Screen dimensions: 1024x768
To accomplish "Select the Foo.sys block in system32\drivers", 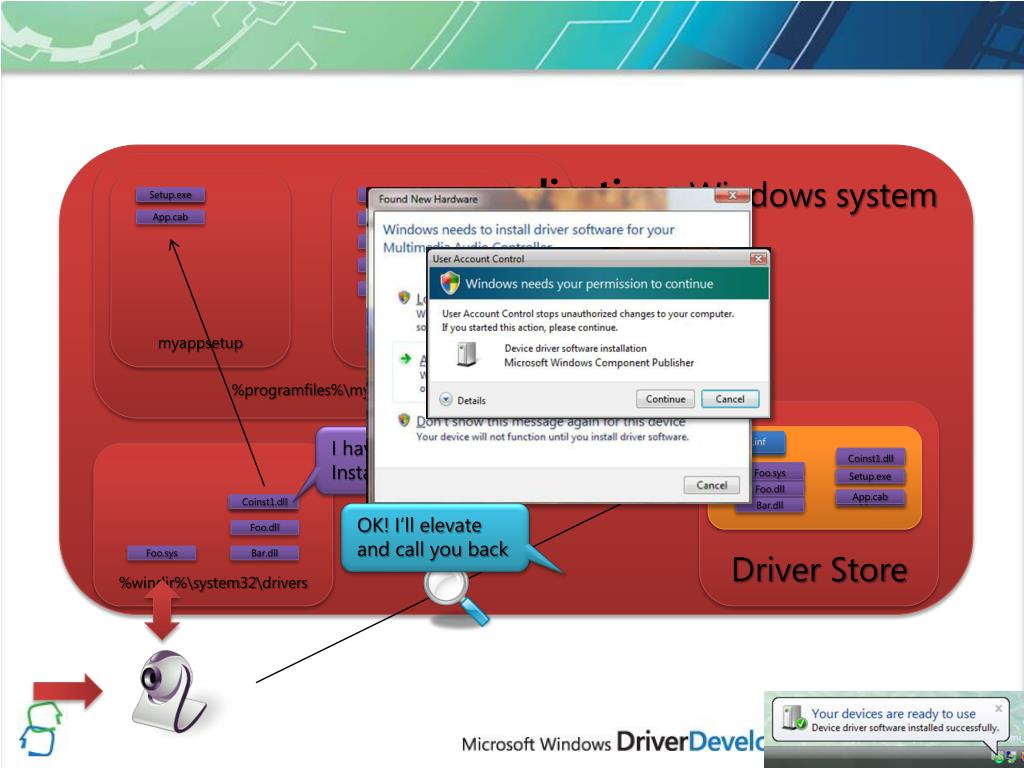I will (162, 553).
